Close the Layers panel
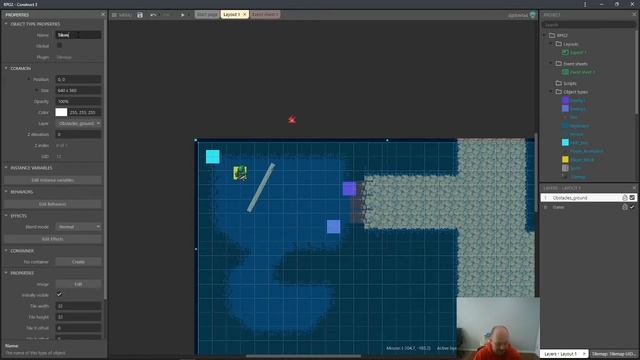The width and height of the screenshot is (640, 360). tap(634, 188)
